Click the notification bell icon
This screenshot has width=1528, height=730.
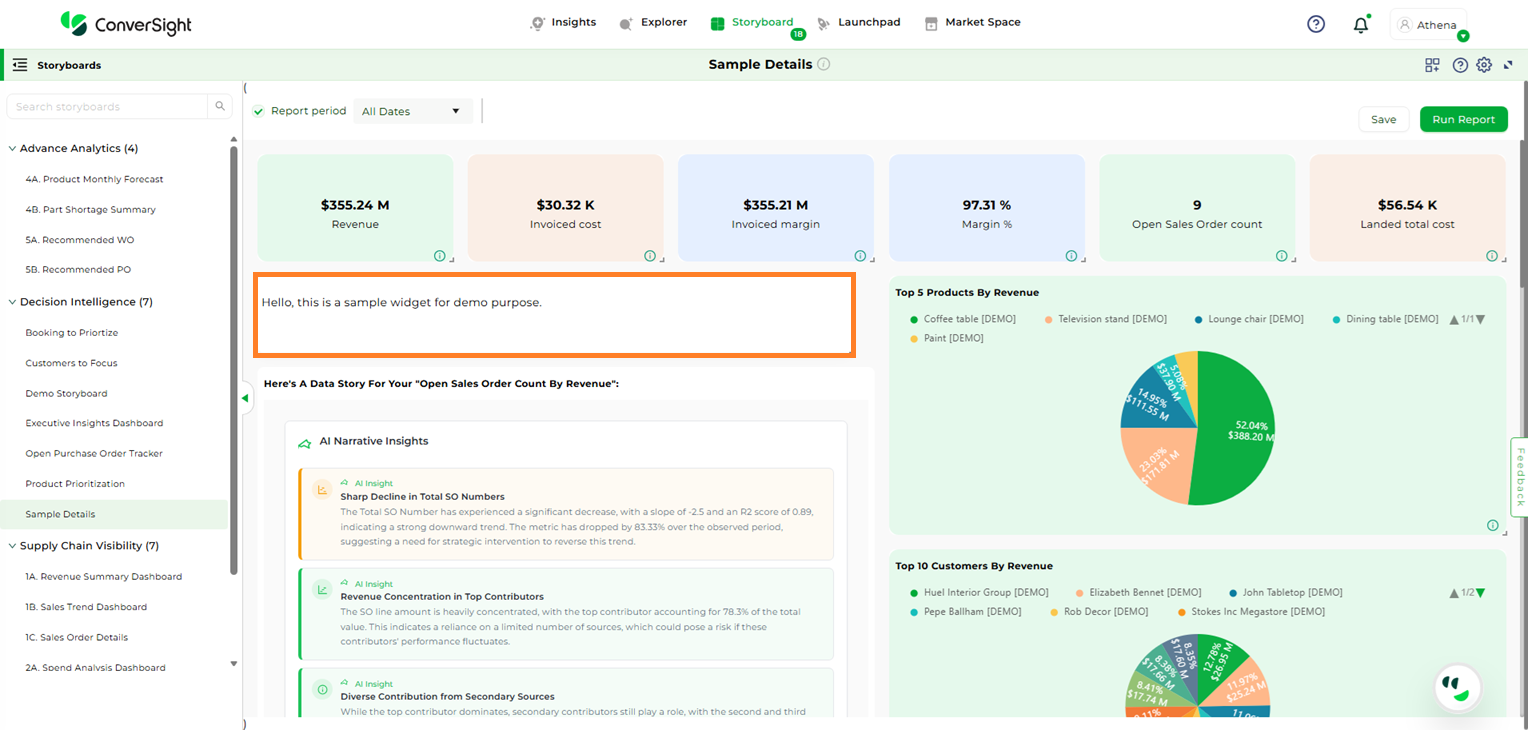(1360, 25)
